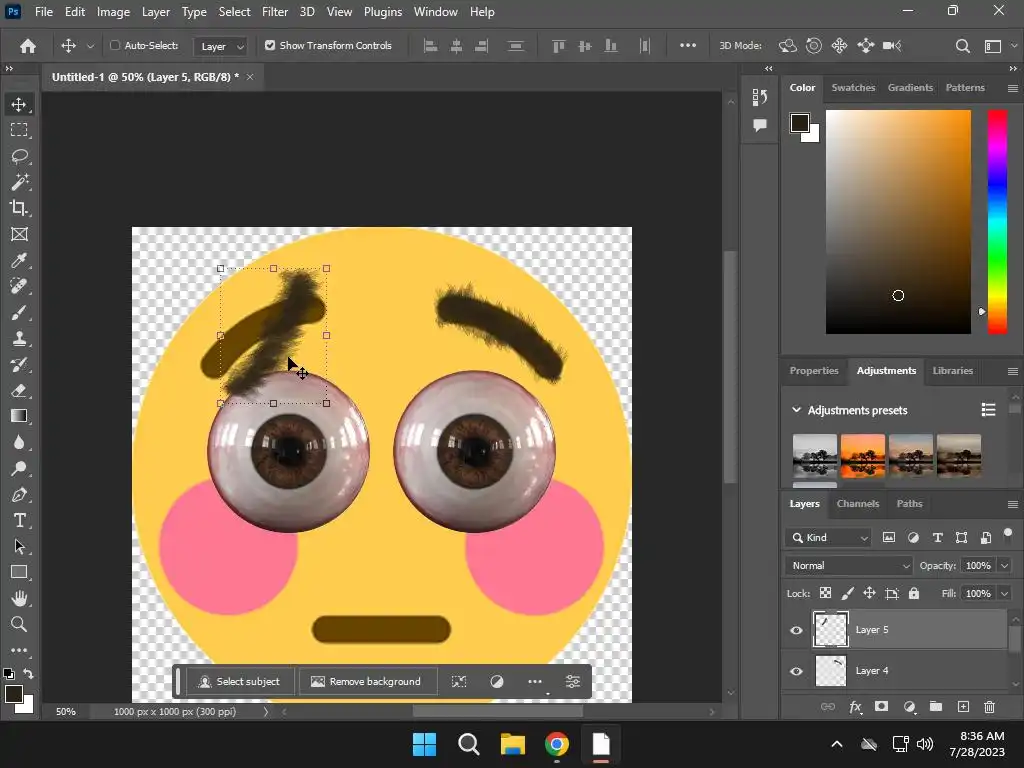Enable the Auto-Select checkbox
1024x768 pixels.
pyautogui.click(x=115, y=46)
